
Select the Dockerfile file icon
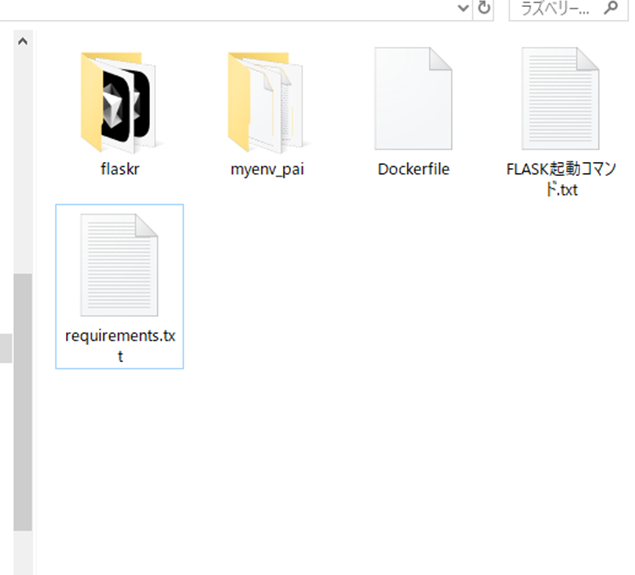(x=413, y=98)
